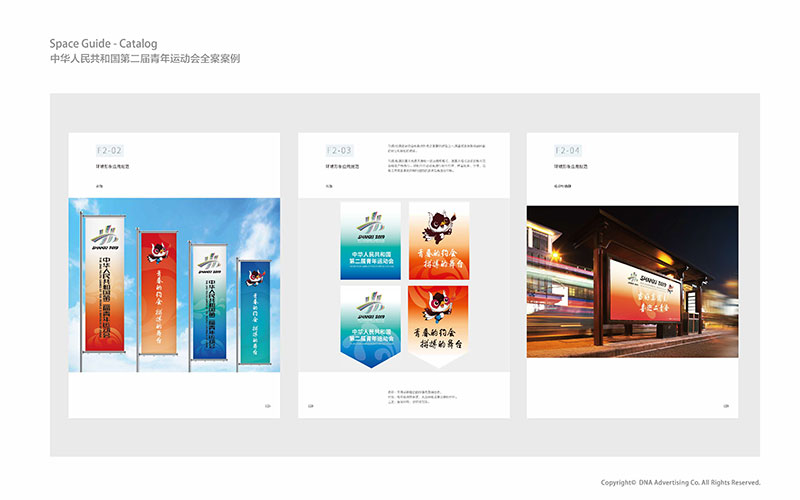The width and height of the screenshot is (800, 500).
Task: Open the night bus stop advertisement photo
Action: pos(632,280)
